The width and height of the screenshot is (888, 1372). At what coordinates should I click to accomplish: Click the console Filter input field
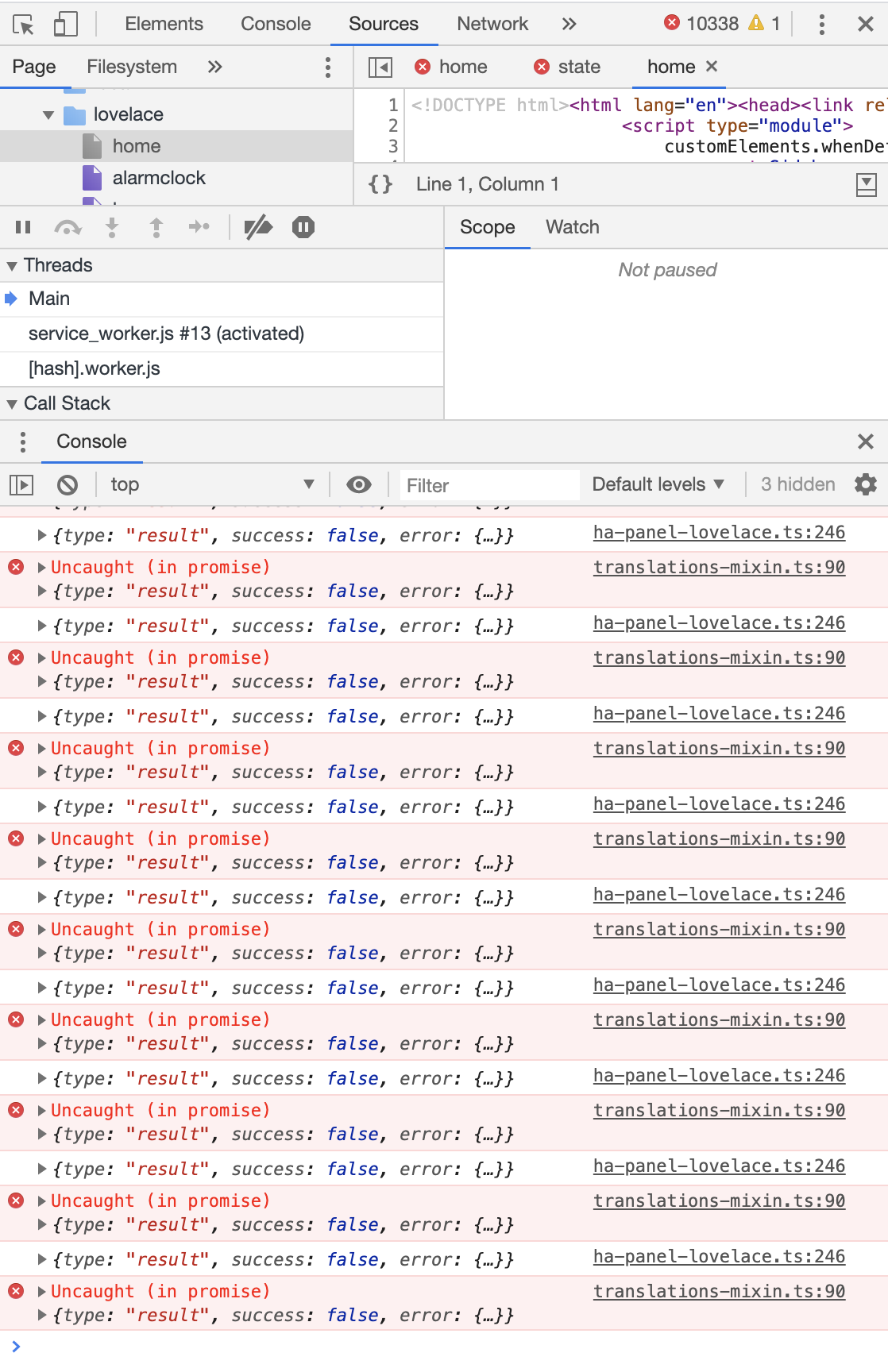(490, 485)
